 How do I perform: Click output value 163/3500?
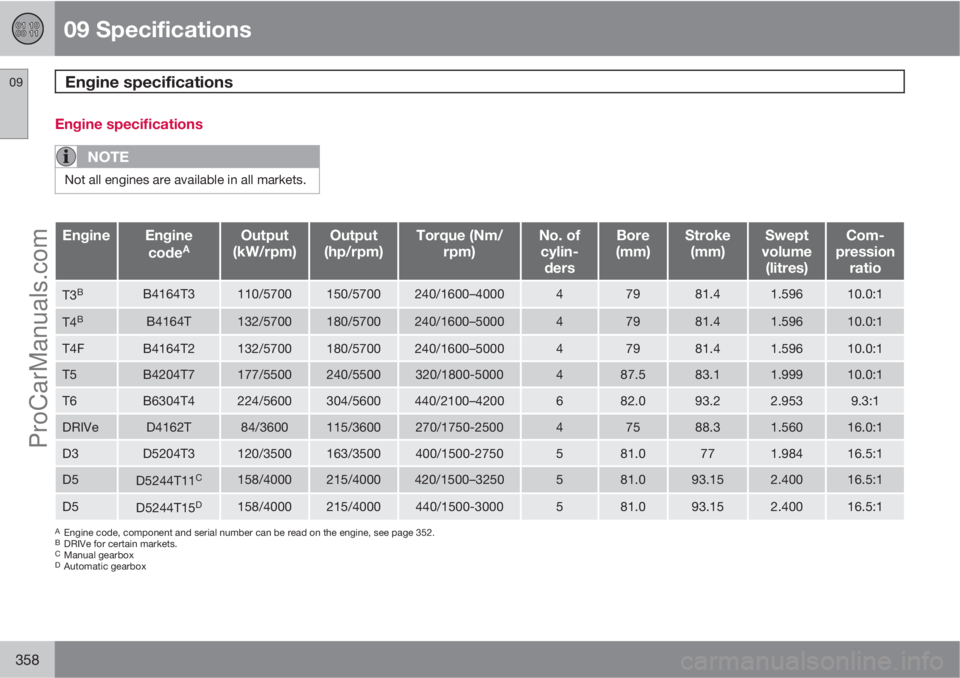click(354, 454)
